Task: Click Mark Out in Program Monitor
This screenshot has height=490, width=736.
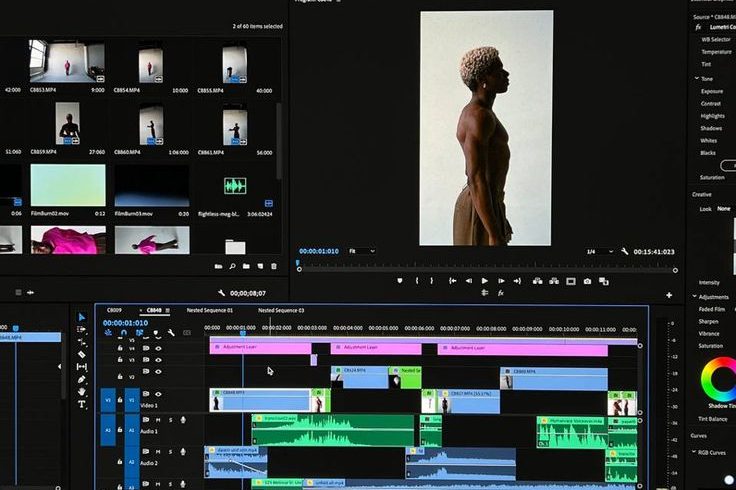Action: tap(431, 281)
